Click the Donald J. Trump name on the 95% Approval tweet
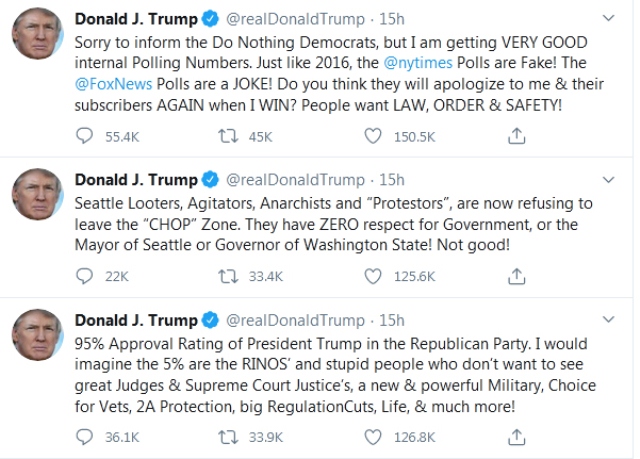 (136, 320)
